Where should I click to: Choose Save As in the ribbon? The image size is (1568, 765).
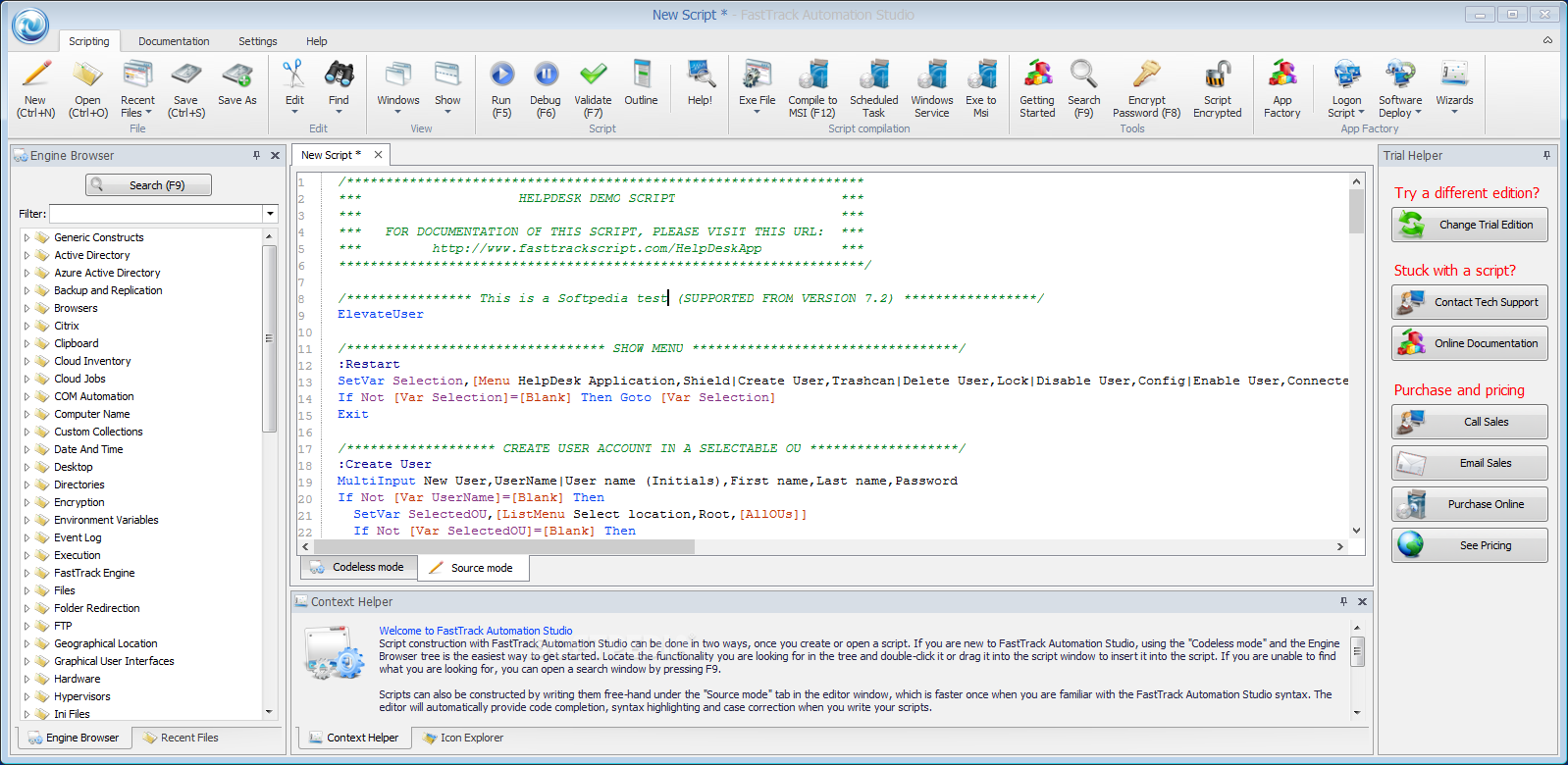tap(237, 82)
